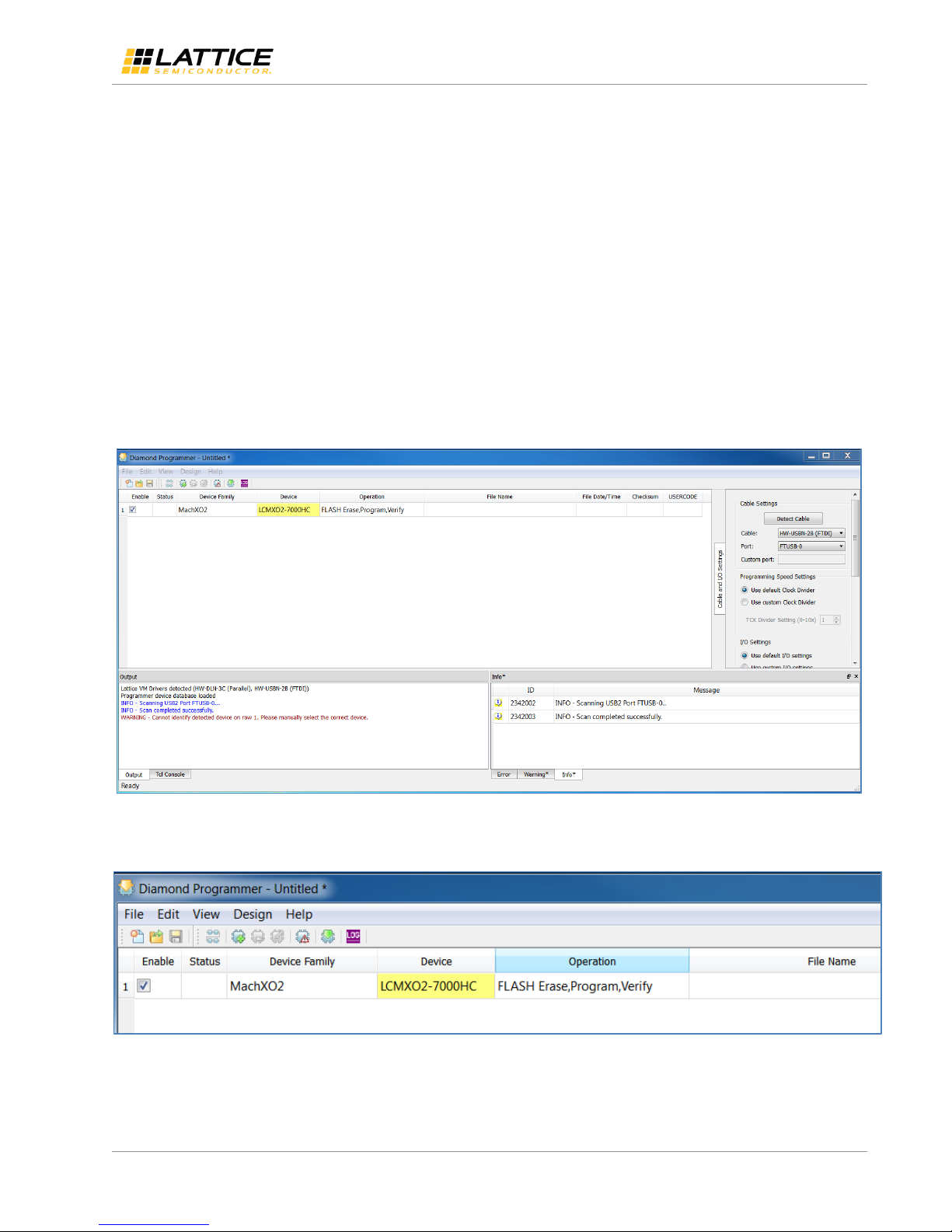Click the Operation column header in the enlarged view
The image size is (952, 1232).
click(x=592, y=962)
